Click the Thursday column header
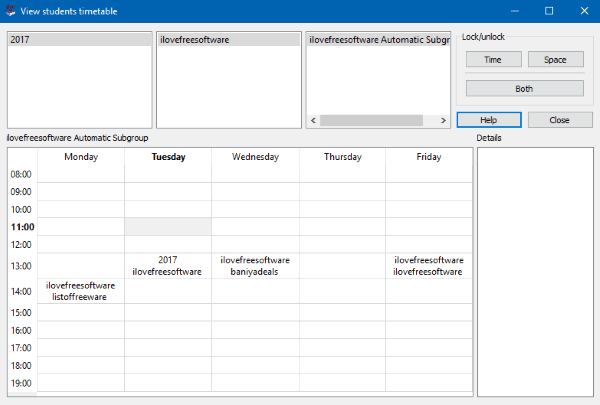600x405 pixels. coord(342,157)
